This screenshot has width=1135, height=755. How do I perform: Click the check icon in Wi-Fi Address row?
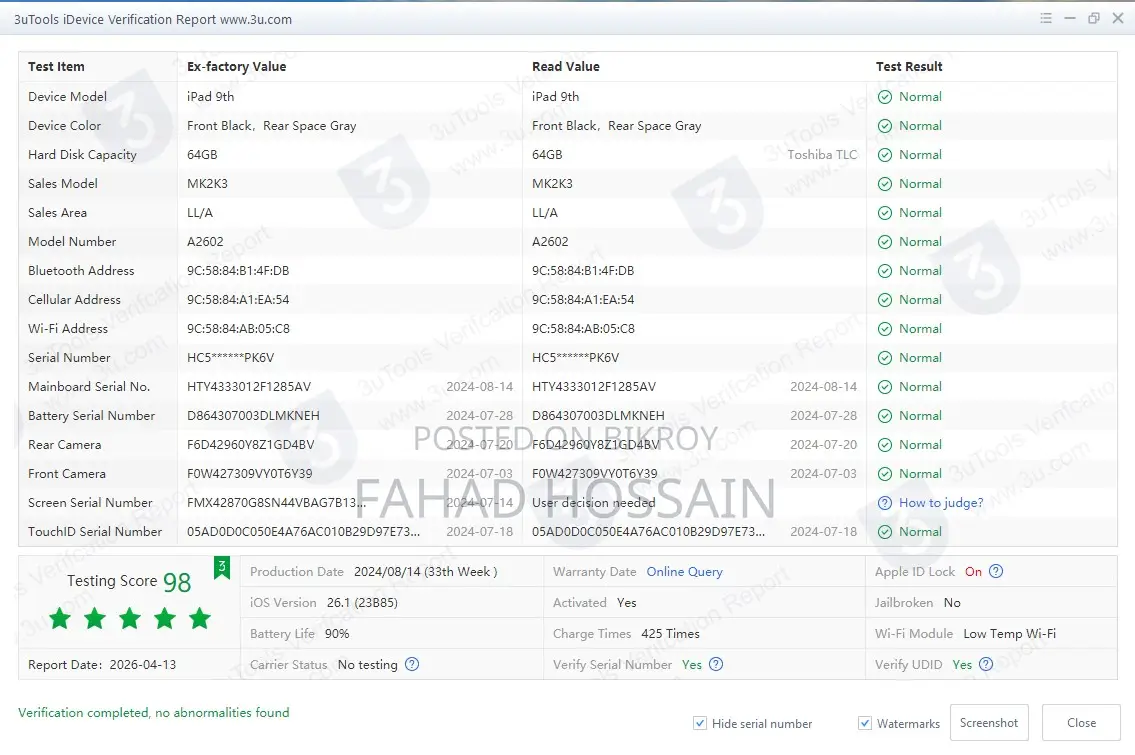pos(885,329)
